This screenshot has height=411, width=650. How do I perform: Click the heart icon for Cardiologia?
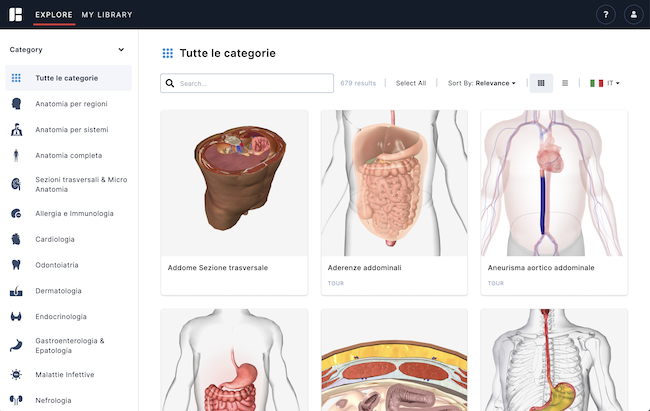16,239
